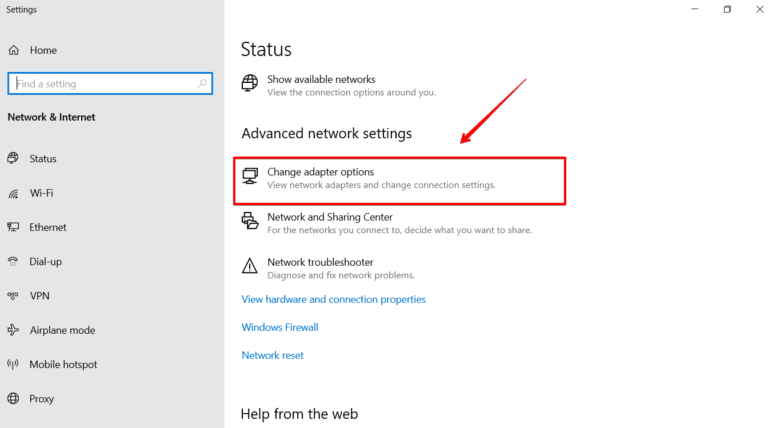Click the Ethernet monitor icon

13,227
